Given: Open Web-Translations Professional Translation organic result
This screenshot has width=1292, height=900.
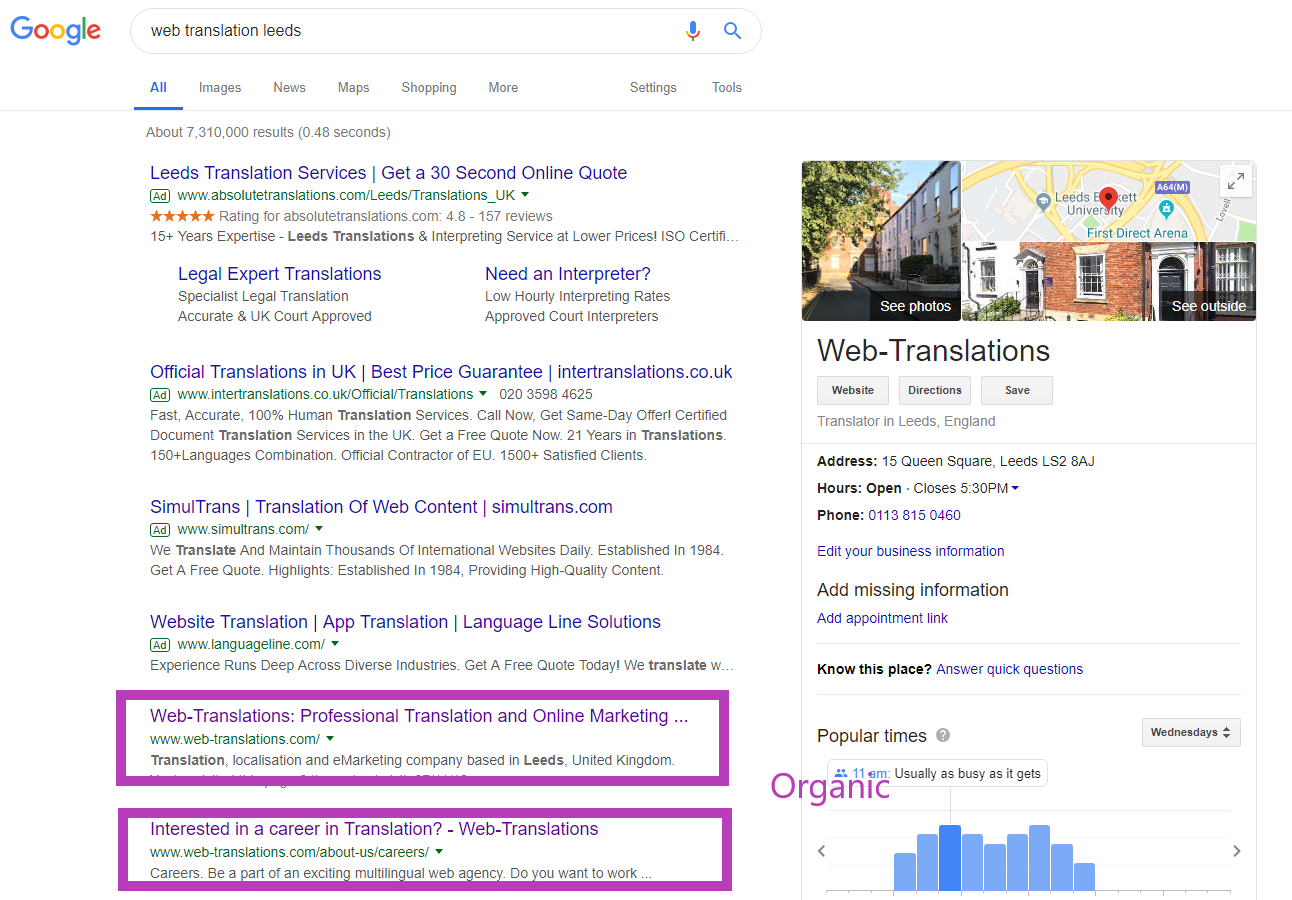Looking at the screenshot, I should click(x=419, y=716).
